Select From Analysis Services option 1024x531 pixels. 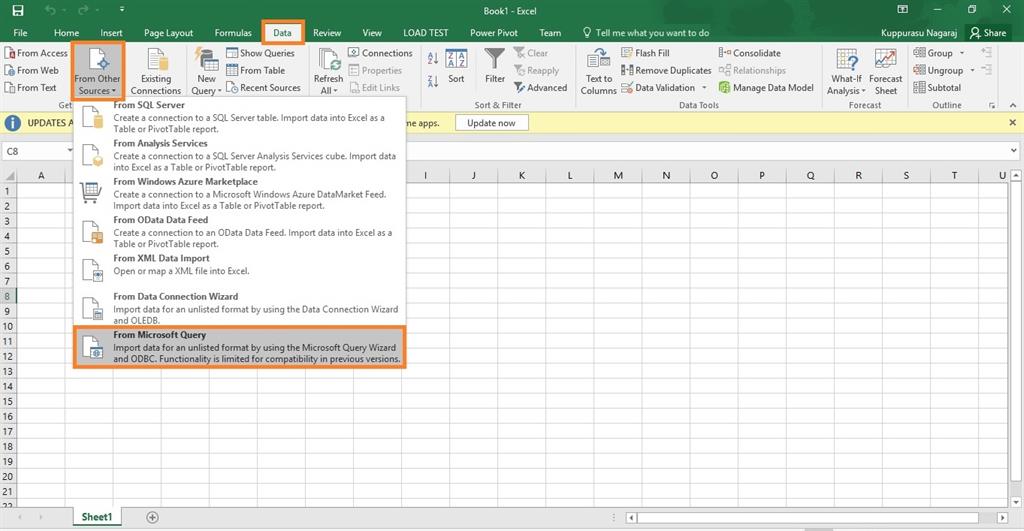click(x=240, y=155)
